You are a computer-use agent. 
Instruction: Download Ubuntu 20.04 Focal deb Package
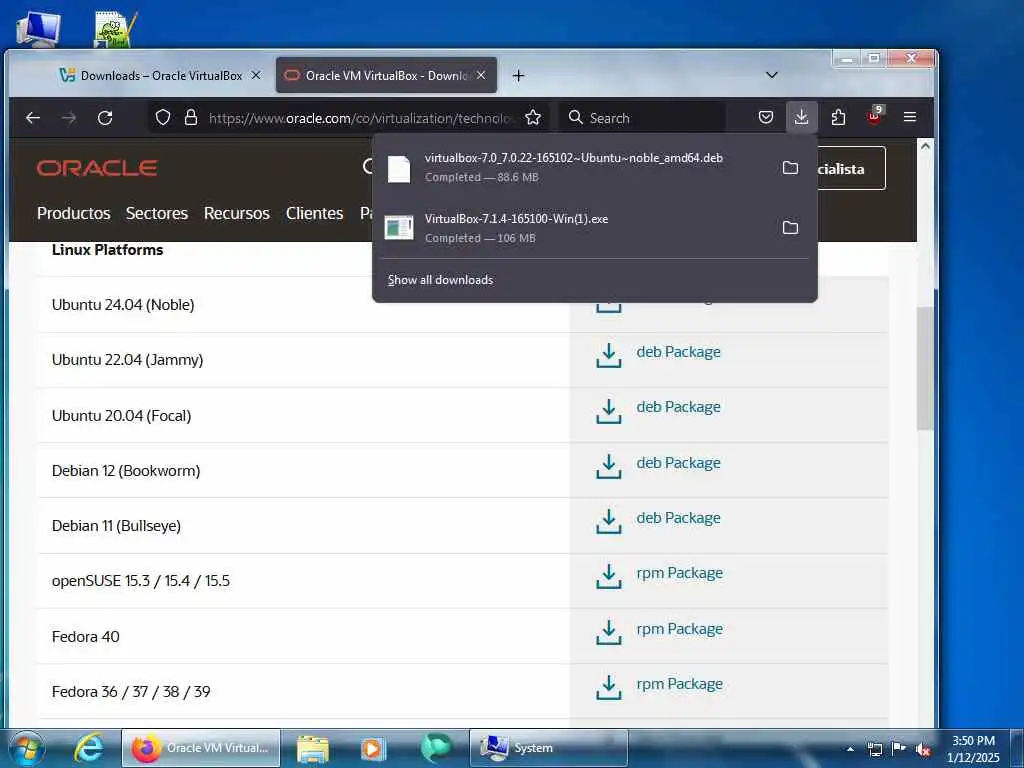tap(679, 407)
